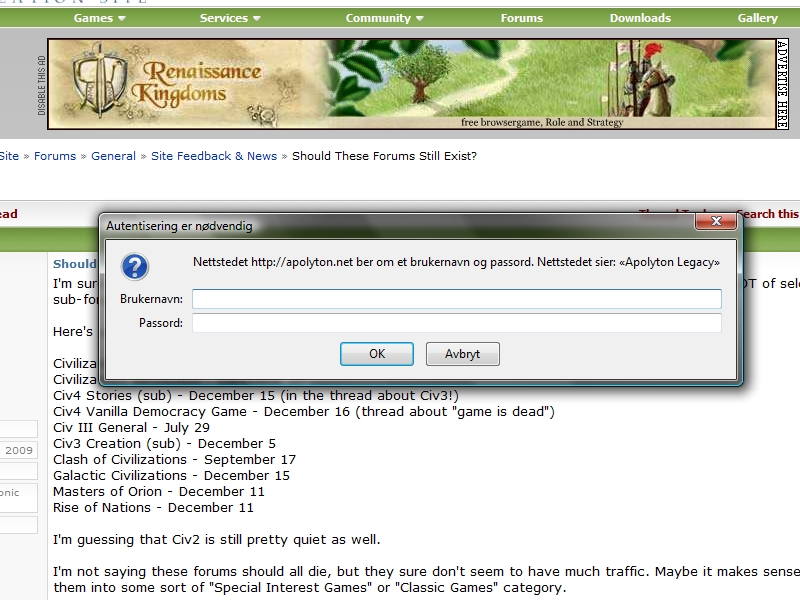
Task: Click the Renaissance Kingdoms shield logo
Action: tap(96, 84)
